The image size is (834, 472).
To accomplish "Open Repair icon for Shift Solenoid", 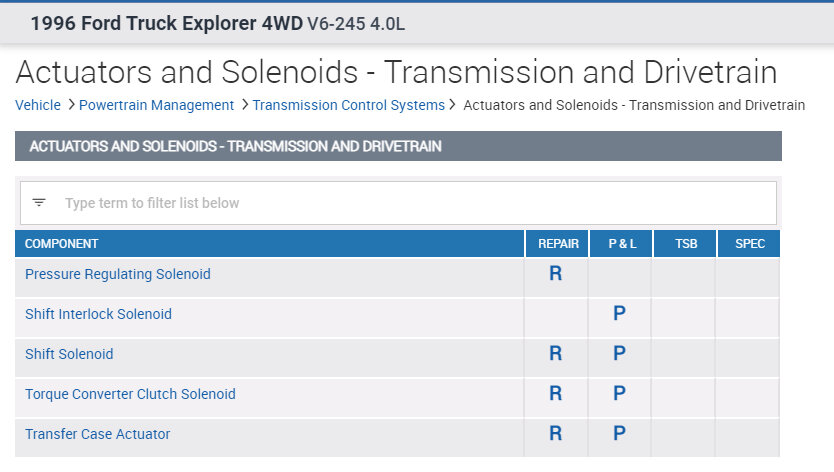I will click(x=556, y=354).
